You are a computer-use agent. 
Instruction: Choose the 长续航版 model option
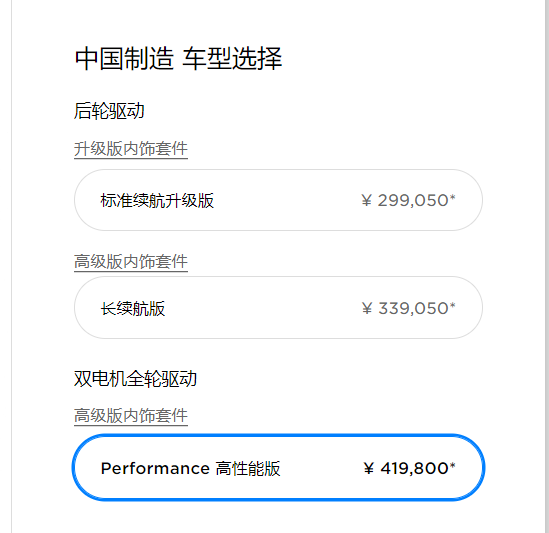click(x=278, y=307)
